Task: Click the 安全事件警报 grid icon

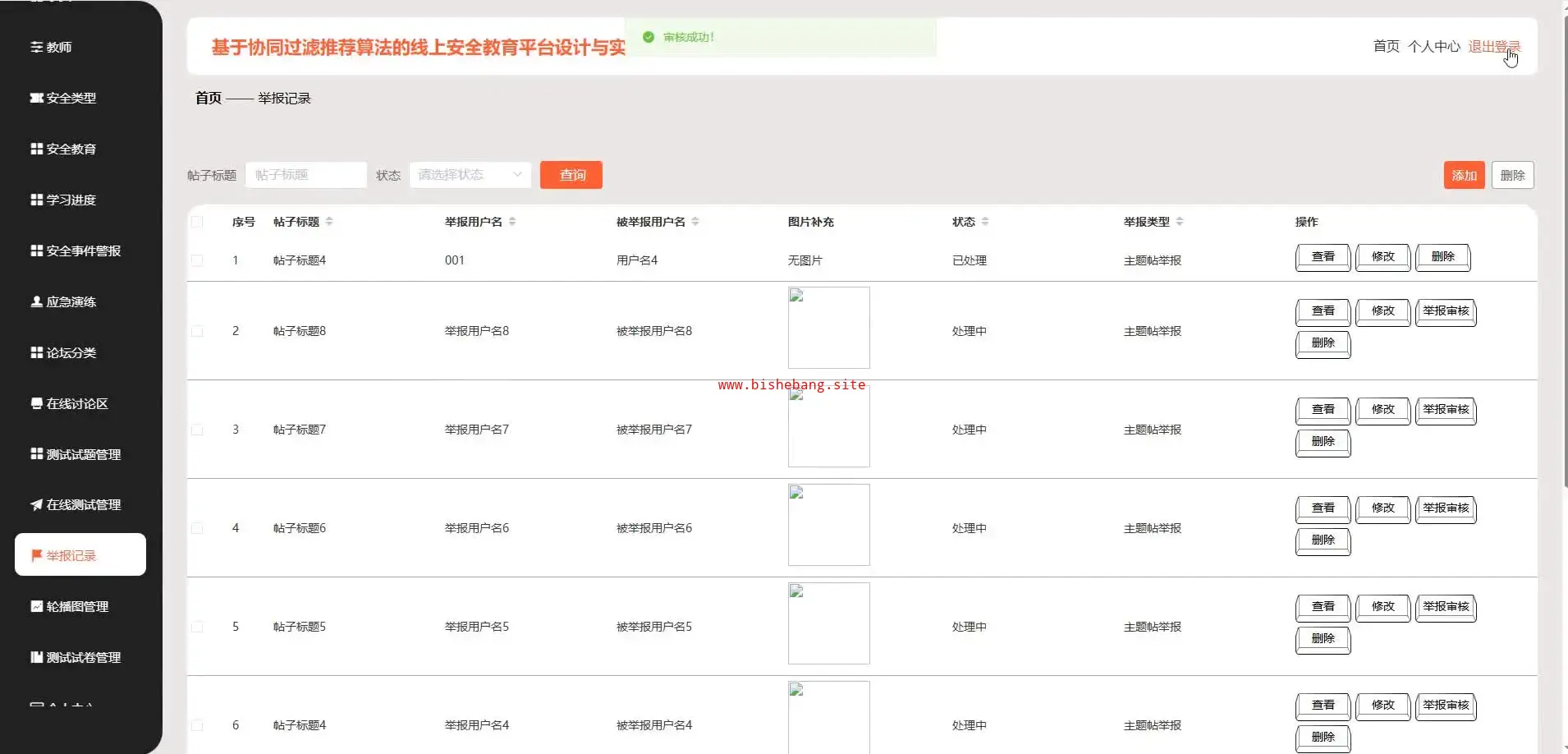Action: click(36, 251)
